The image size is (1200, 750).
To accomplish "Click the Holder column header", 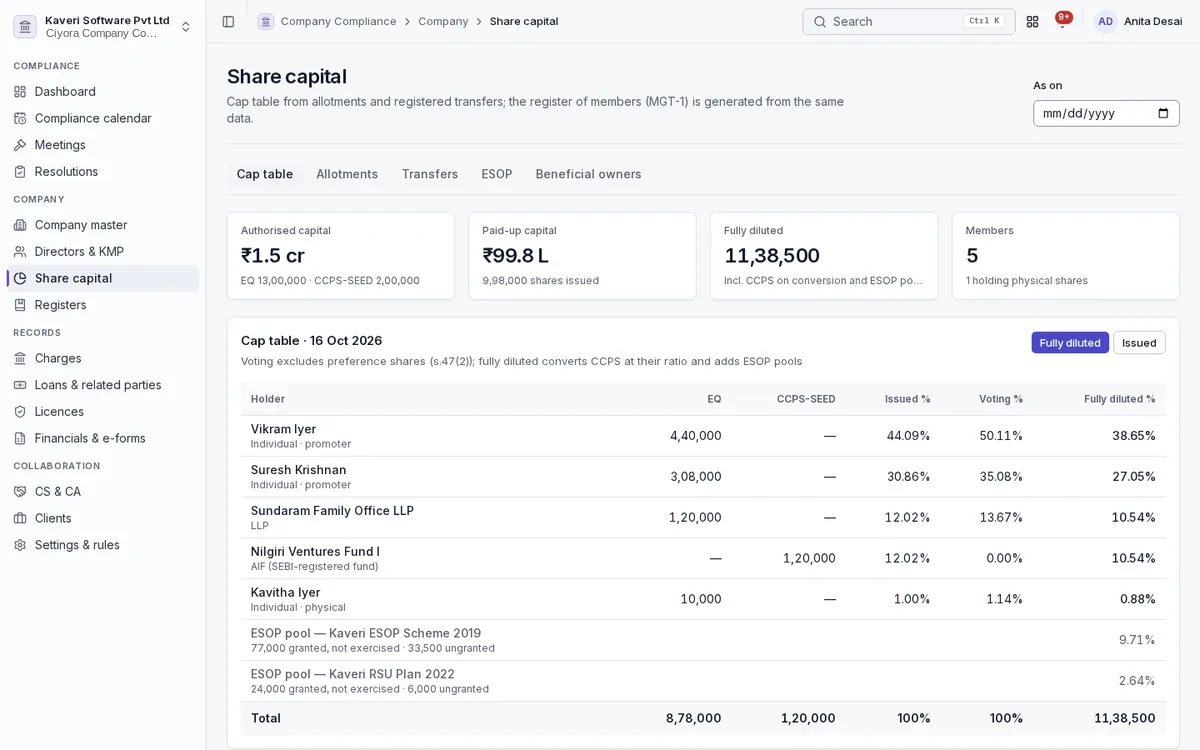I will point(268,399).
